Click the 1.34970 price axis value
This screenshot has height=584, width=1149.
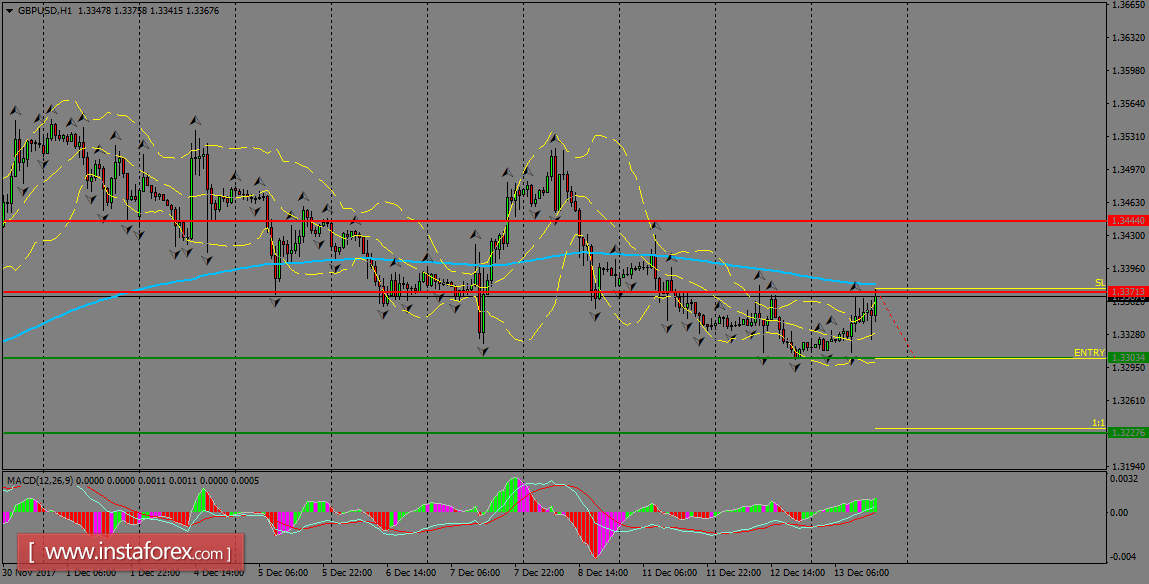click(x=1128, y=169)
